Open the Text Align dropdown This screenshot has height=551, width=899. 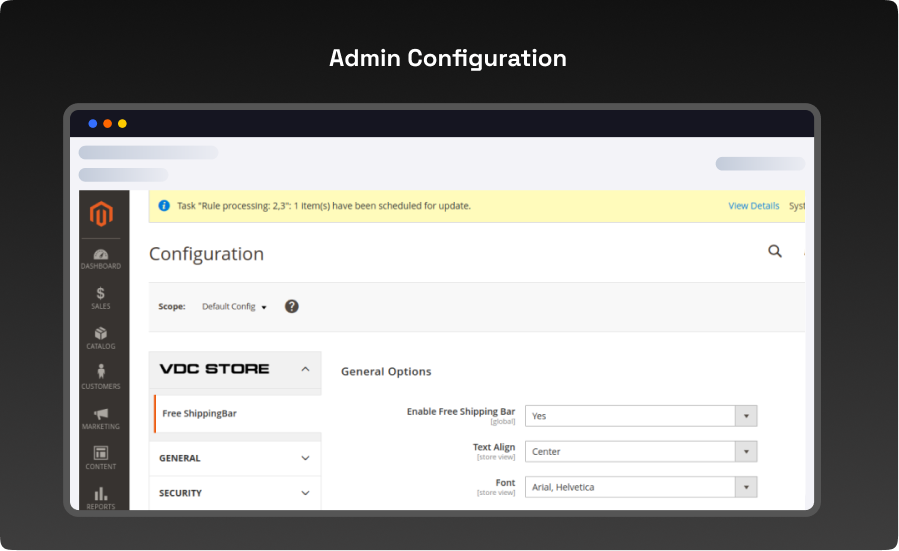click(642, 452)
